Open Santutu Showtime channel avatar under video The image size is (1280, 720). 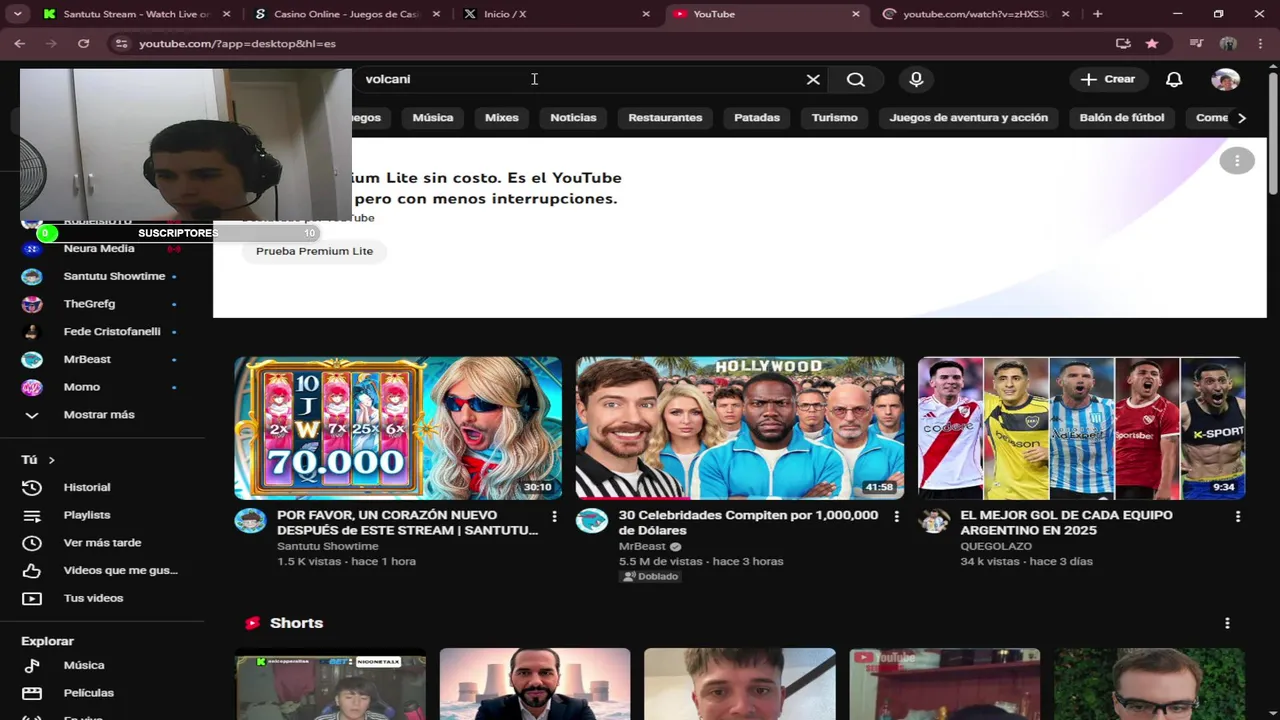(x=250, y=521)
